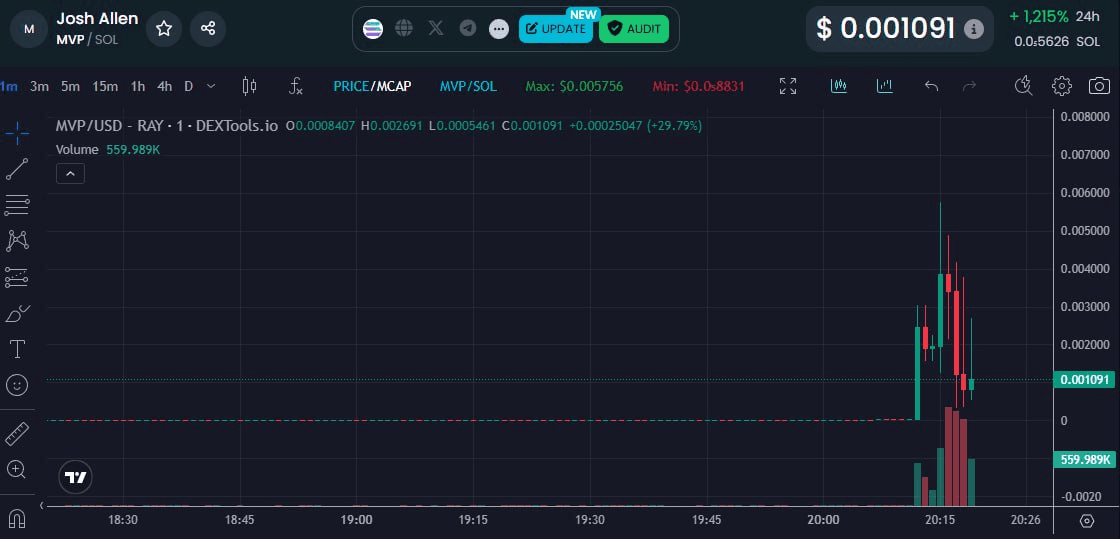1120x539 pixels.
Task: Toggle the trades markers chart icon
Action: (839, 86)
